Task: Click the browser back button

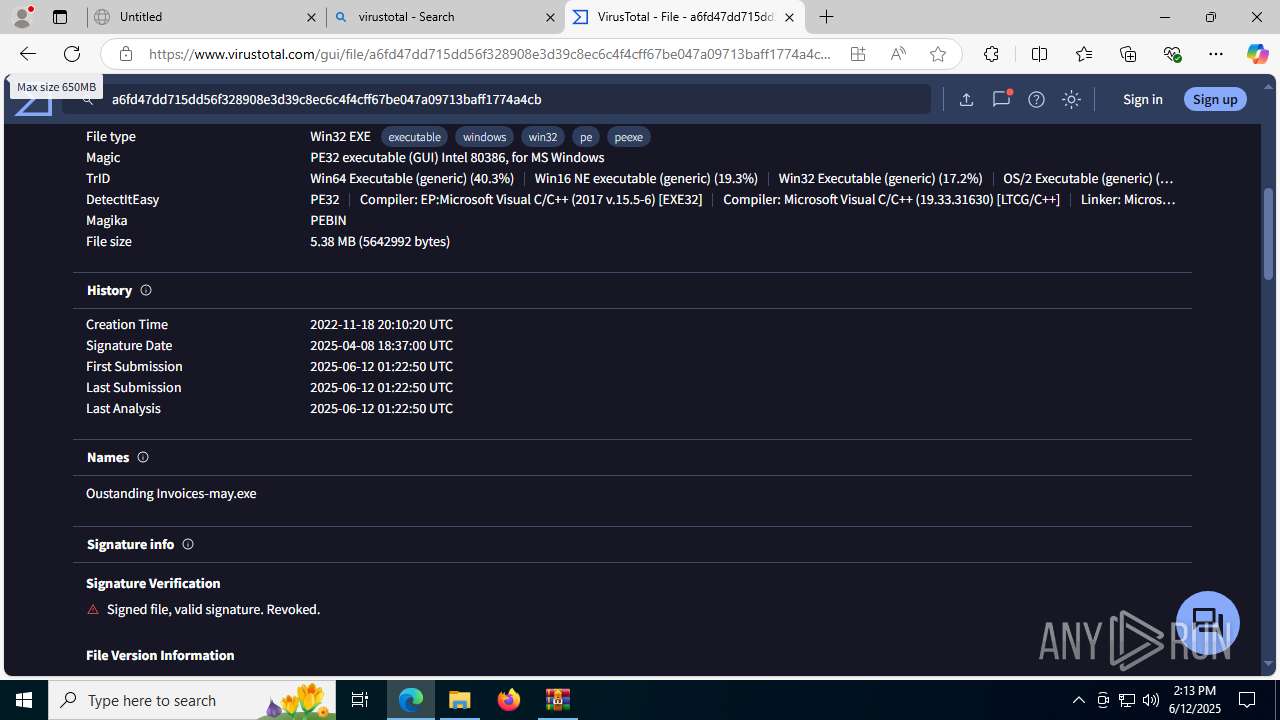Action: pos(27,54)
